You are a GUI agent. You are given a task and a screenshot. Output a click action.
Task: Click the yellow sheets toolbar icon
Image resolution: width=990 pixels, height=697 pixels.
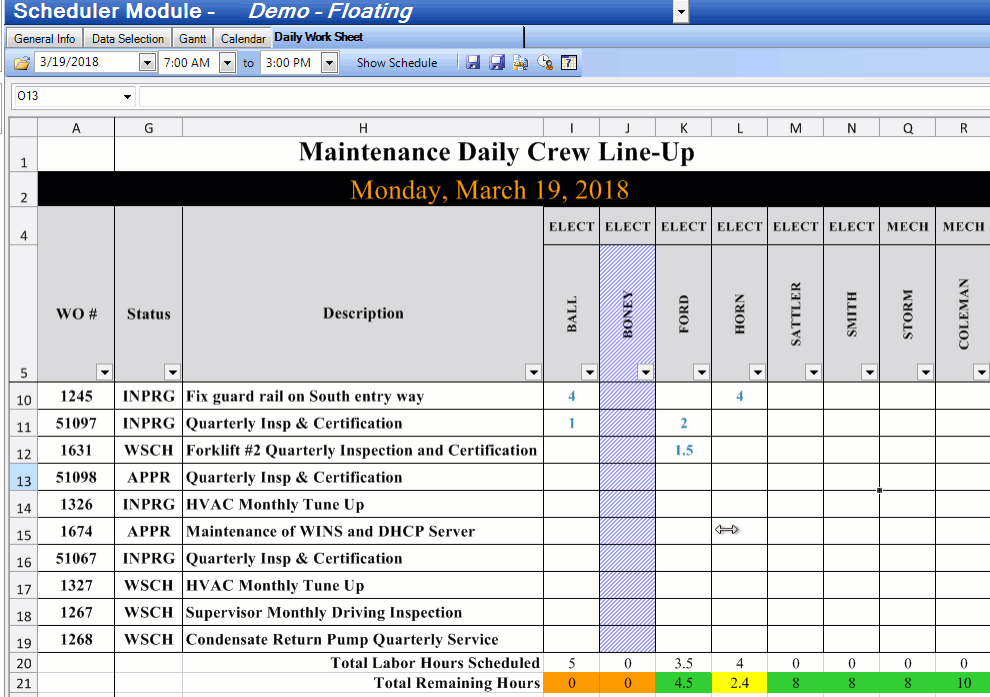tap(521, 63)
